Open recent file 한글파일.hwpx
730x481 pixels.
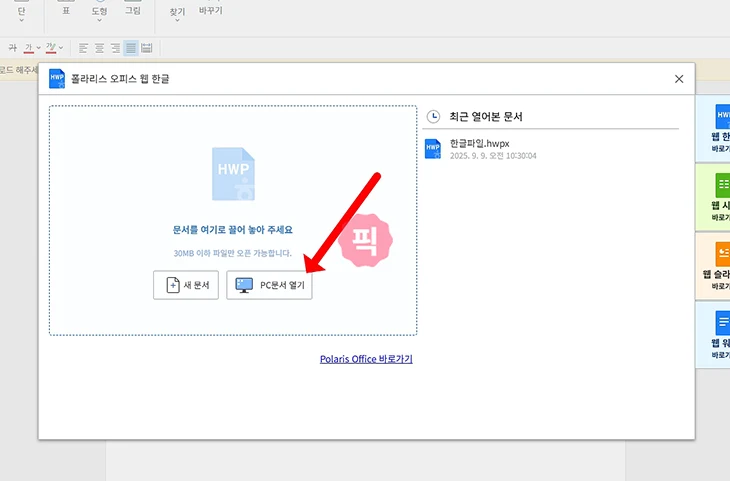pos(493,149)
